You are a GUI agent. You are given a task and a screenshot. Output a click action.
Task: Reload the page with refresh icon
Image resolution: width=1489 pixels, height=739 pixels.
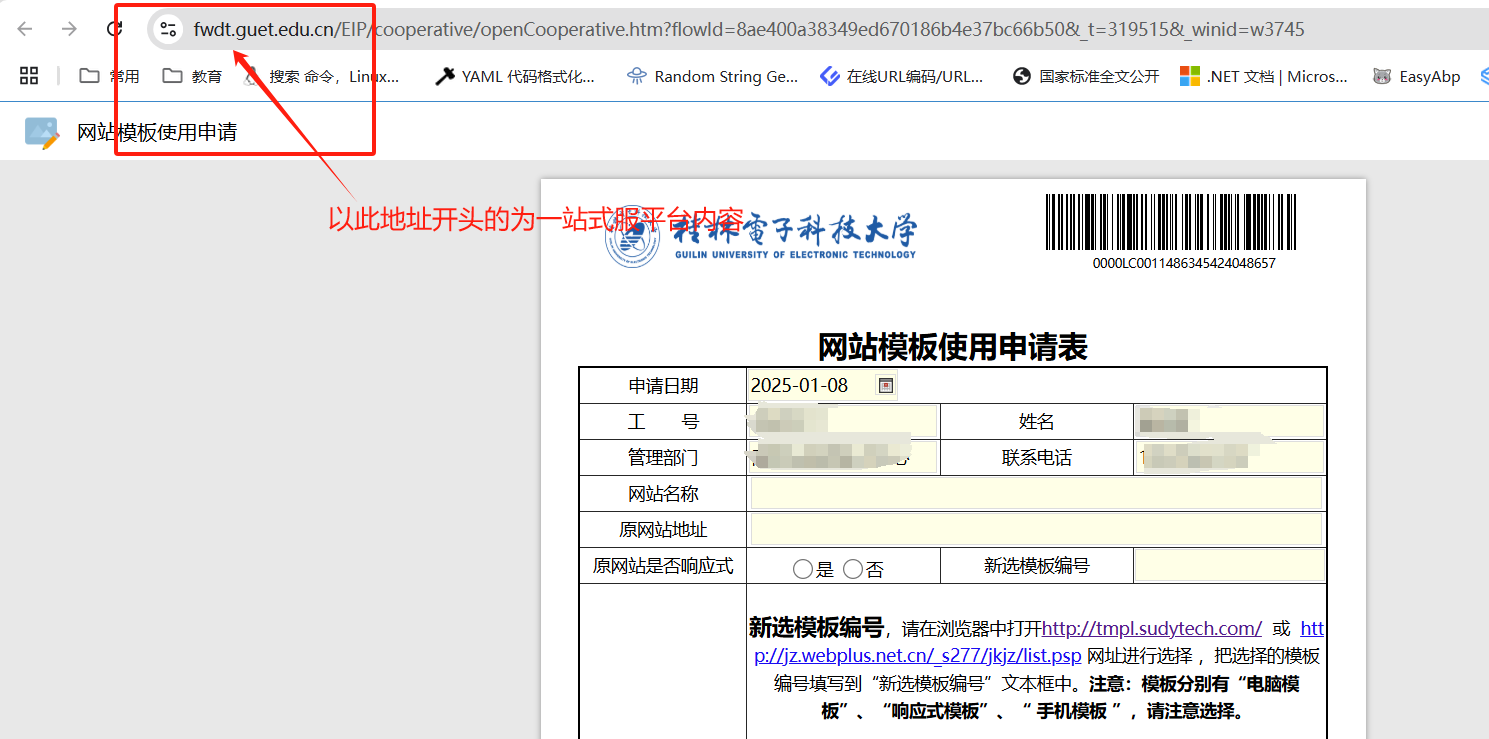click(115, 29)
